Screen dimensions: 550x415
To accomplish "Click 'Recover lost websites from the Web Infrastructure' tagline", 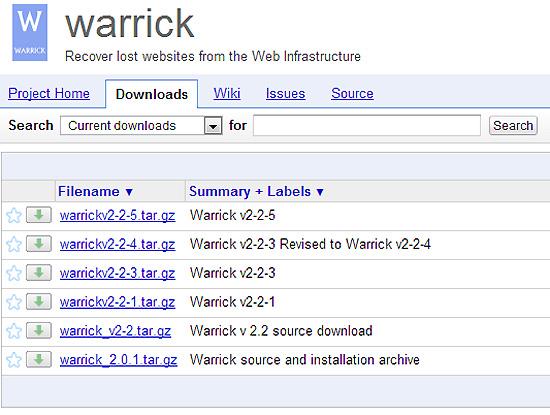I will tap(213, 56).
